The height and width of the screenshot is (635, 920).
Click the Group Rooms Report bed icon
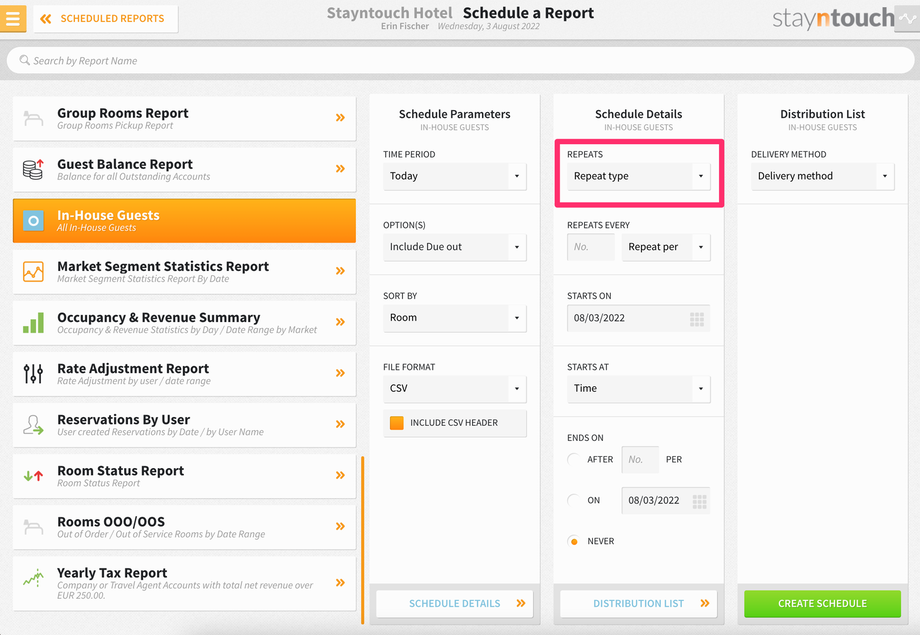point(33,118)
